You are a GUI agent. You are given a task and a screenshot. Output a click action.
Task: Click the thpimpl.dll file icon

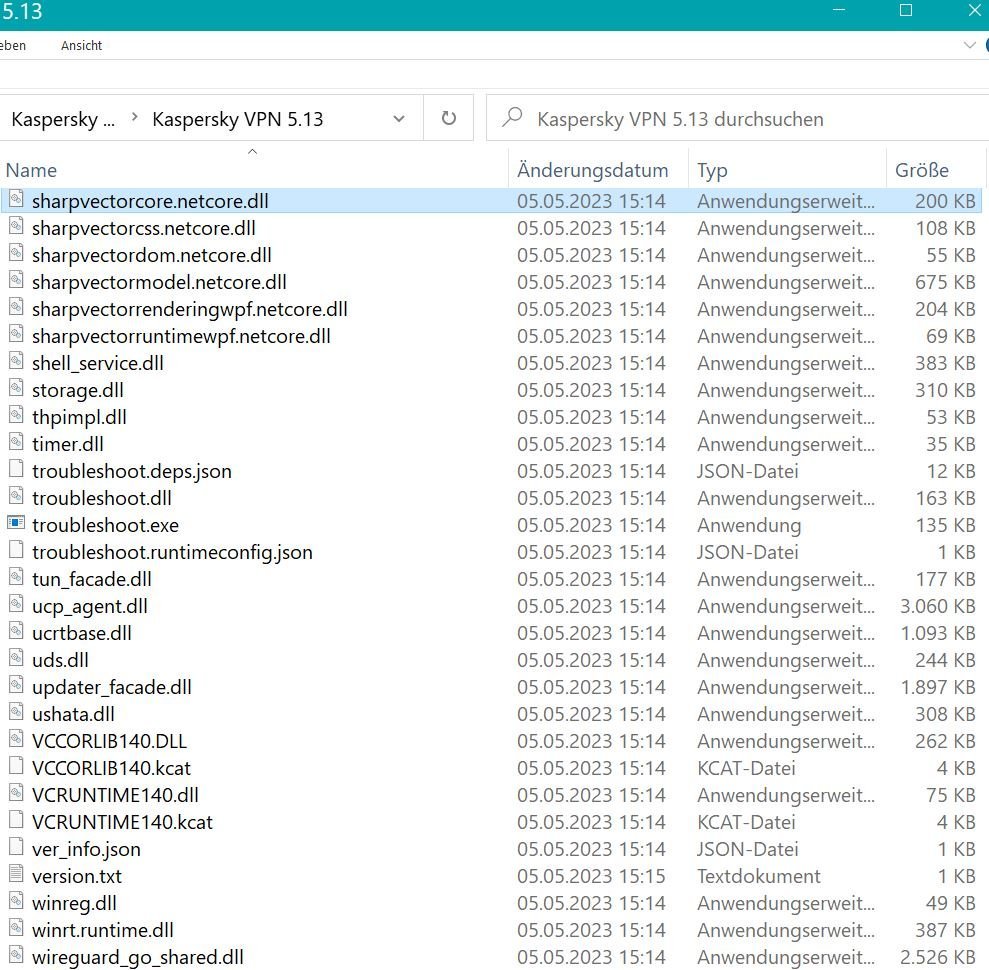point(16,415)
